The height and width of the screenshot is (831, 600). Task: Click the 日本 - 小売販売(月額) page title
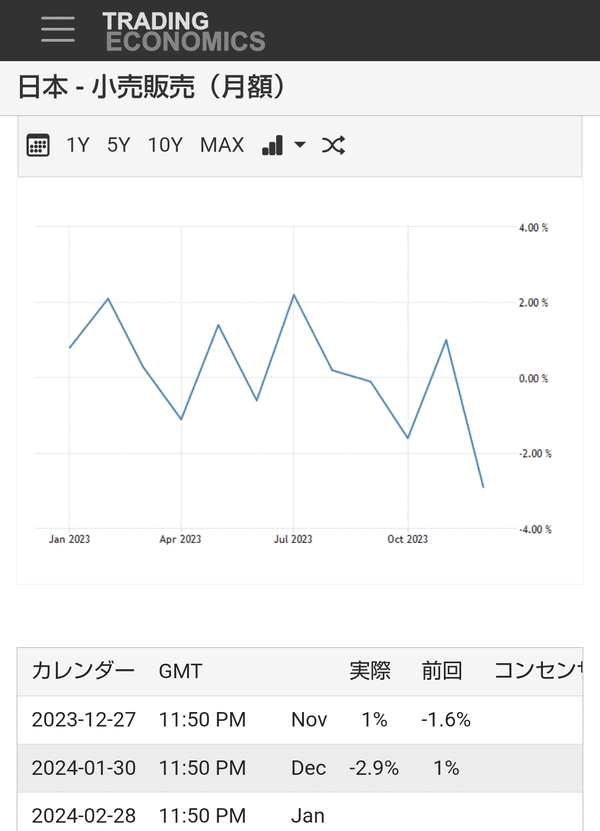(153, 87)
